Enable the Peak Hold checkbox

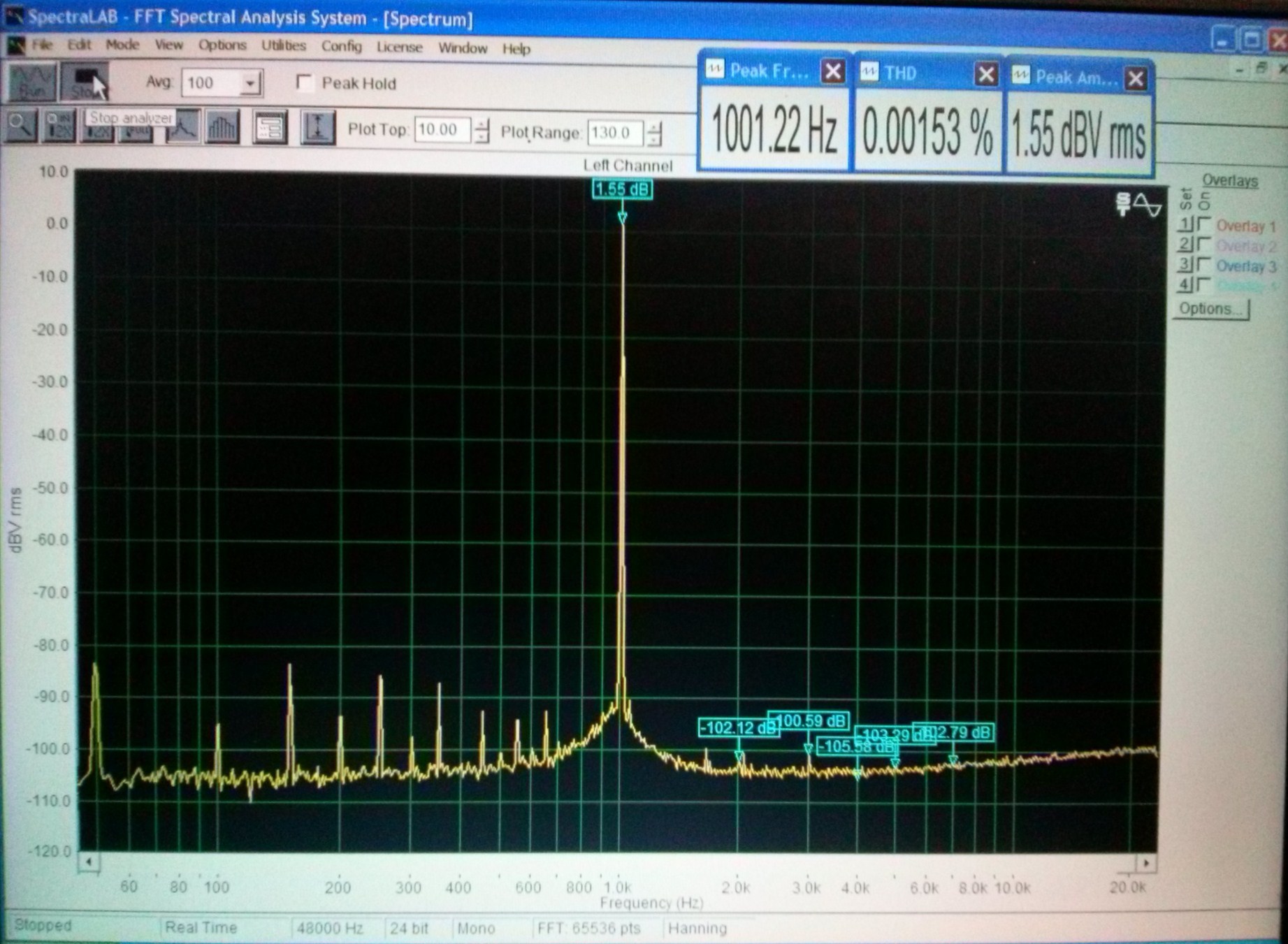304,82
